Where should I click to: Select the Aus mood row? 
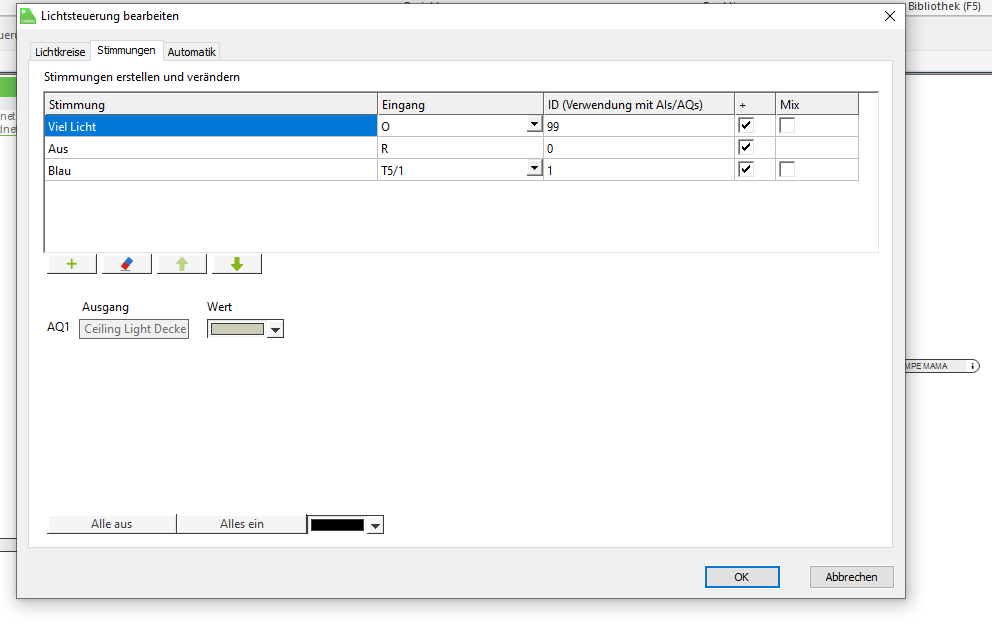coord(211,148)
